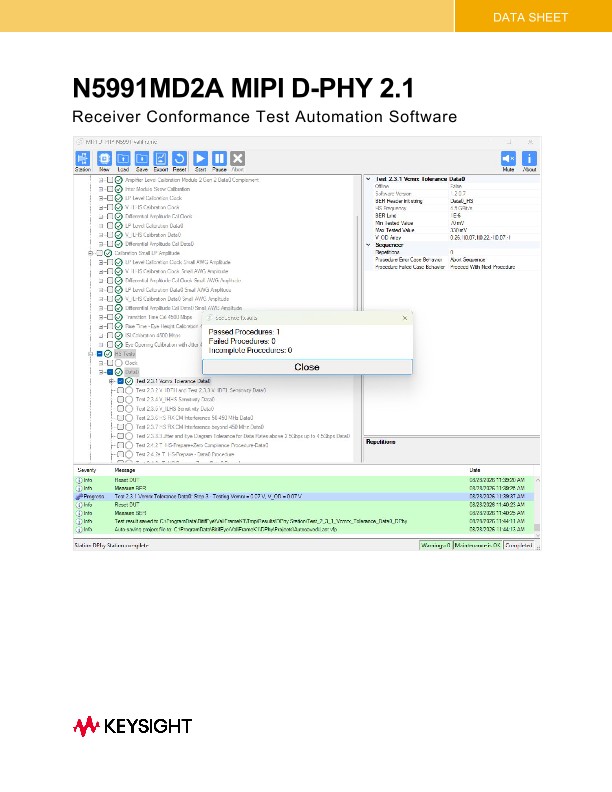Screen dimensions: 612x792
Task: Select Test 2.3.5 V_ILHS Sensitivity Data0 row
Action: pyautogui.click(x=175, y=409)
